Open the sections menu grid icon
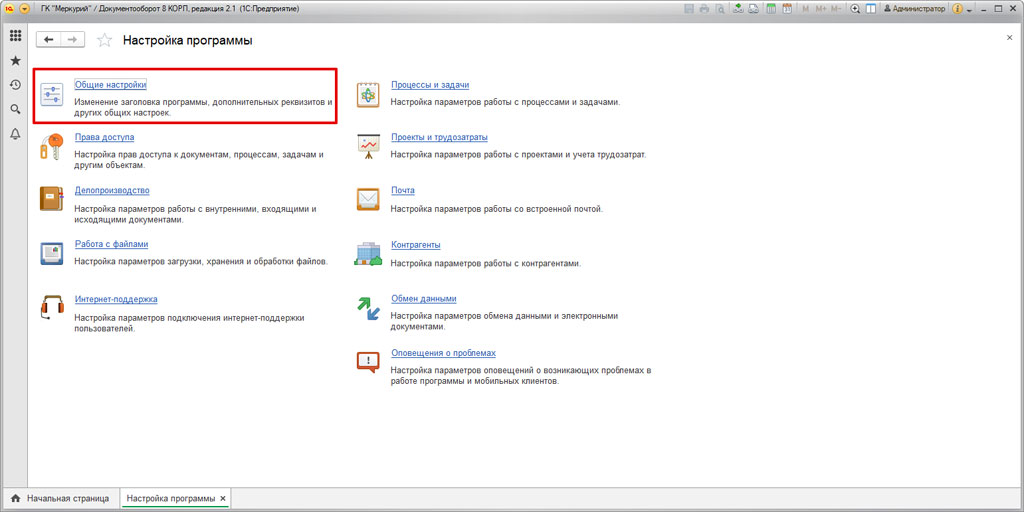 pos(15,35)
